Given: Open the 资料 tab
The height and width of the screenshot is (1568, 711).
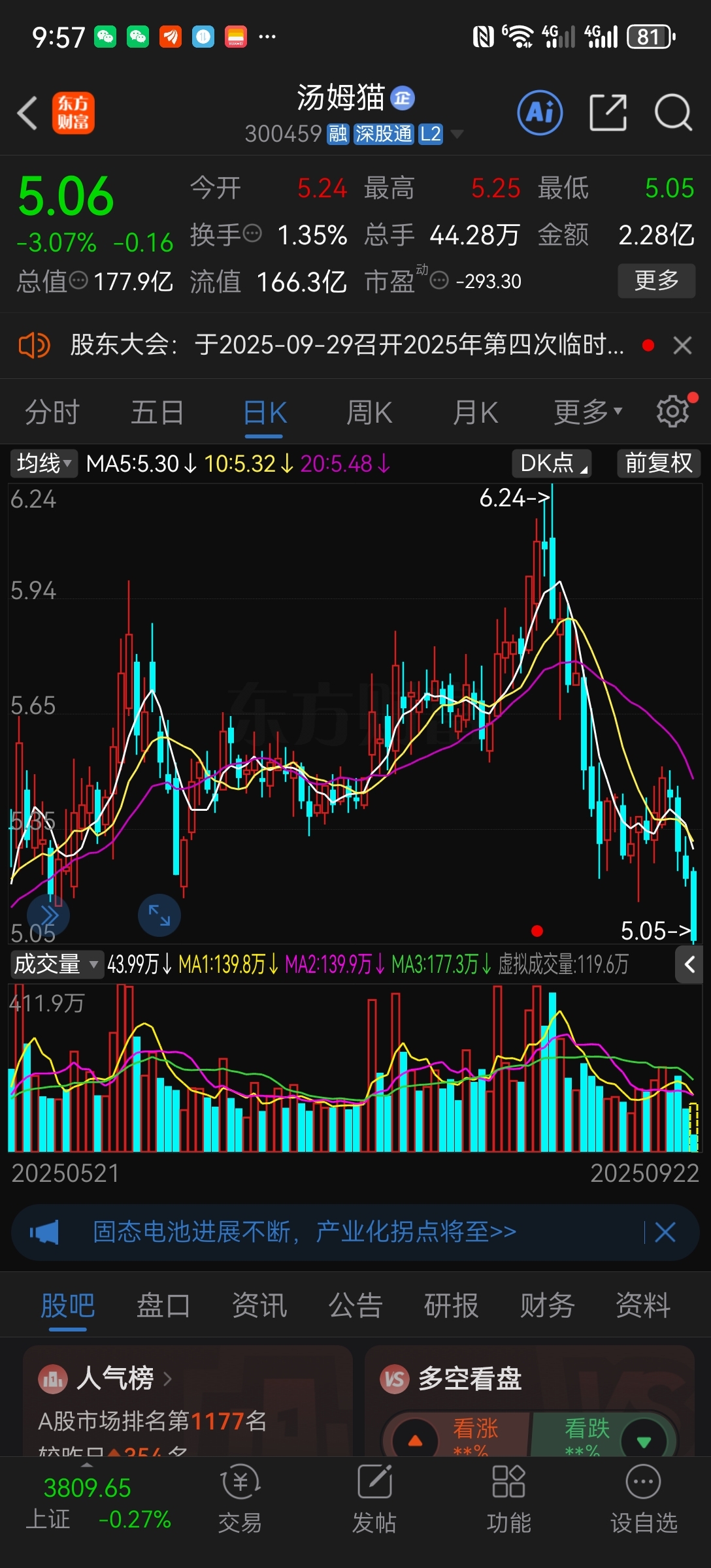Looking at the screenshot, I should pyautogui.click(x=644, y=1305).
